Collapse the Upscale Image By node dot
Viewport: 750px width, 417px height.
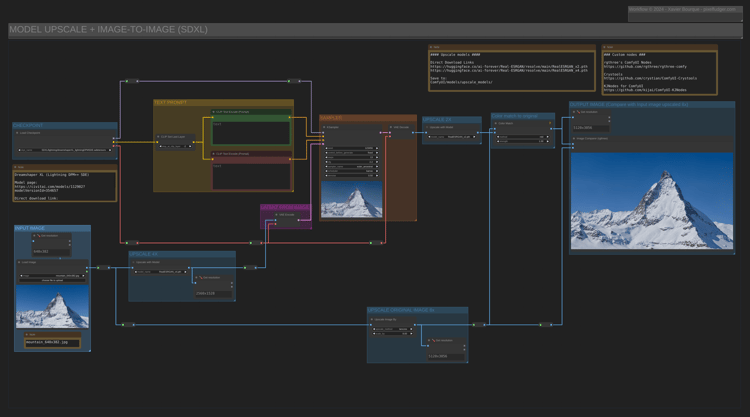click(x=372, y=319)
